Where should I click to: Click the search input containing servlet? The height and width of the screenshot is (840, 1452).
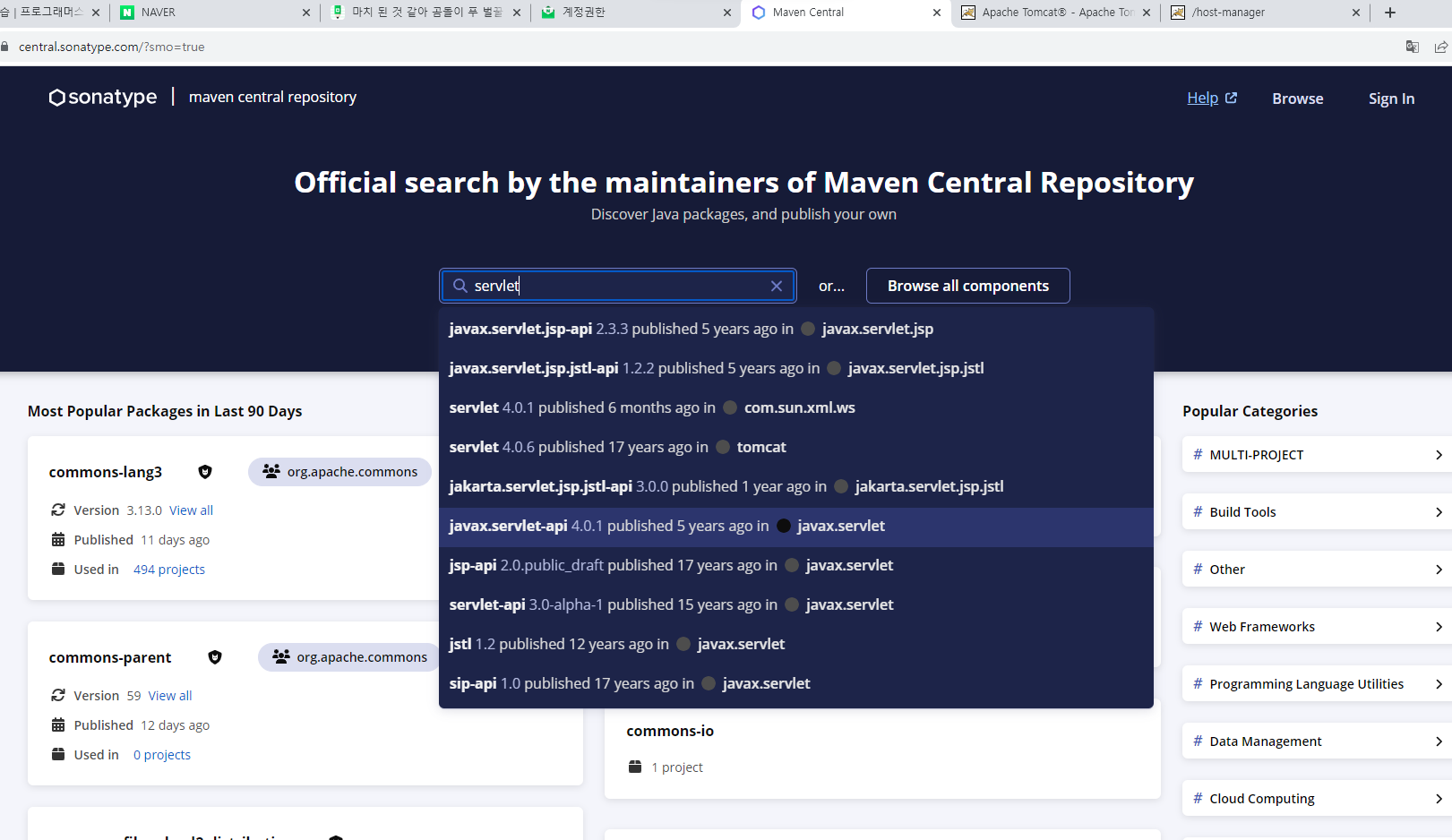click(618, 286)
